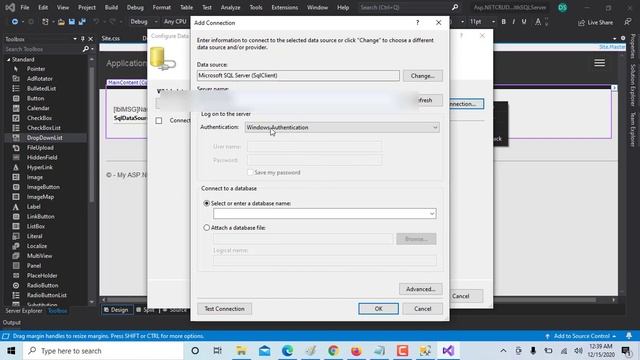
Task: Open the Project menu
Action: (x=87, y=7)
